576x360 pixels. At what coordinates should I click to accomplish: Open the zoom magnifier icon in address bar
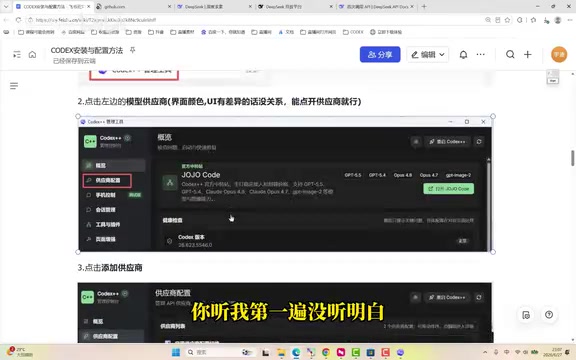point(488,20)
